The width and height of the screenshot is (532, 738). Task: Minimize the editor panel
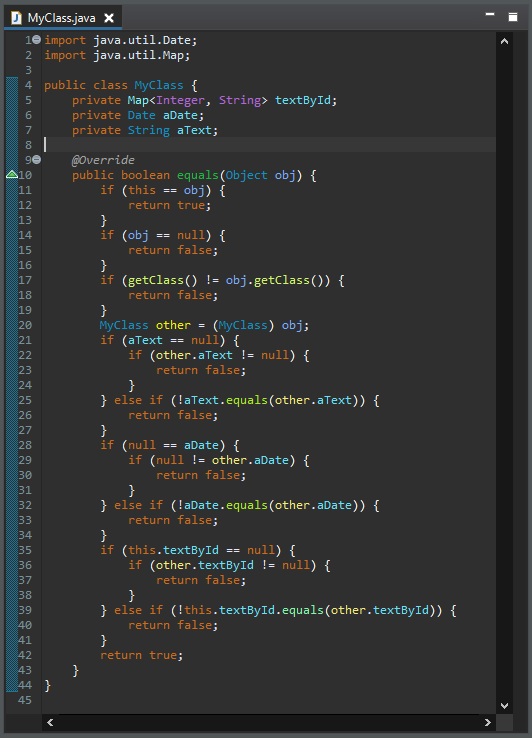click(490, 15)
